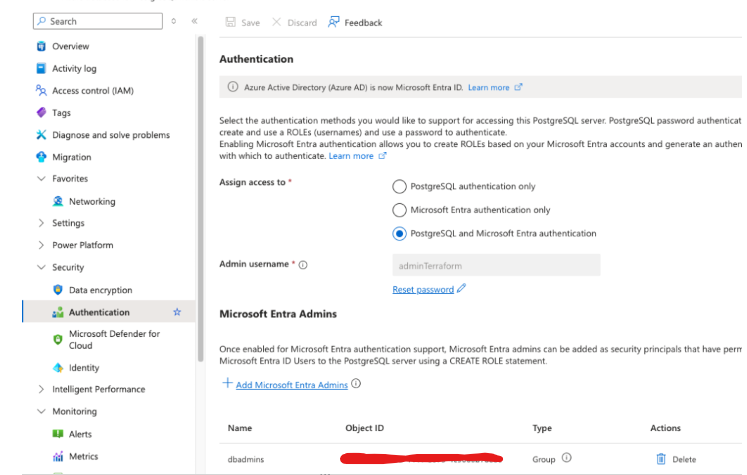Click the Data encryption shield icon
The width and height of the screenshot is (747, 475).
(58, 290)
